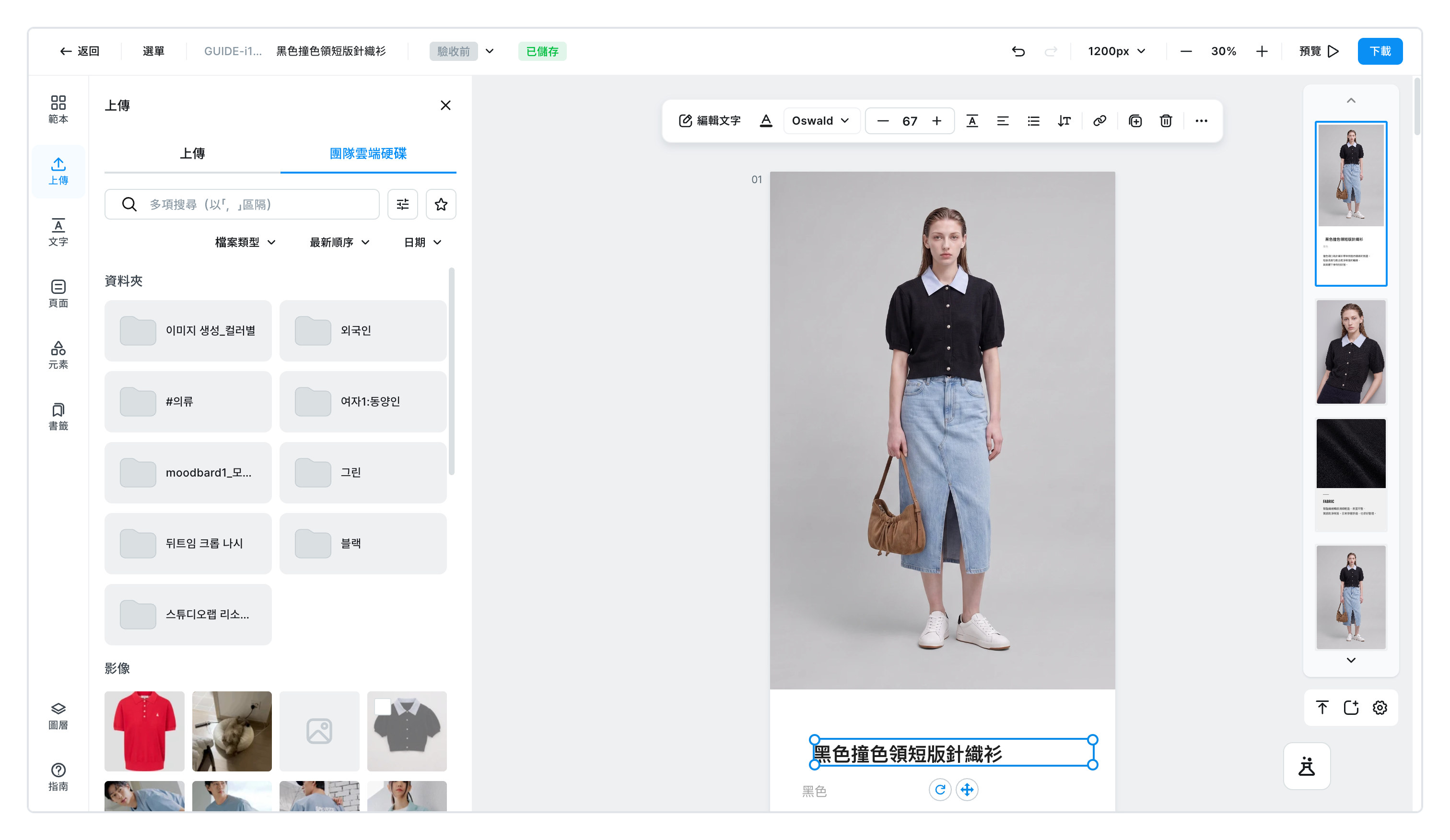Open the 範本 templates sidebar icon
This screenshot has width=1450, height=840.
(58, 109)
